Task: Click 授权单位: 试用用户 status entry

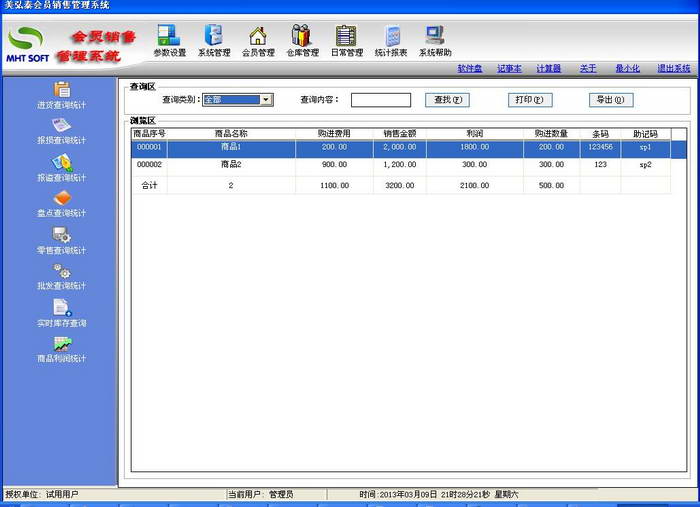Action: [42, 495]
